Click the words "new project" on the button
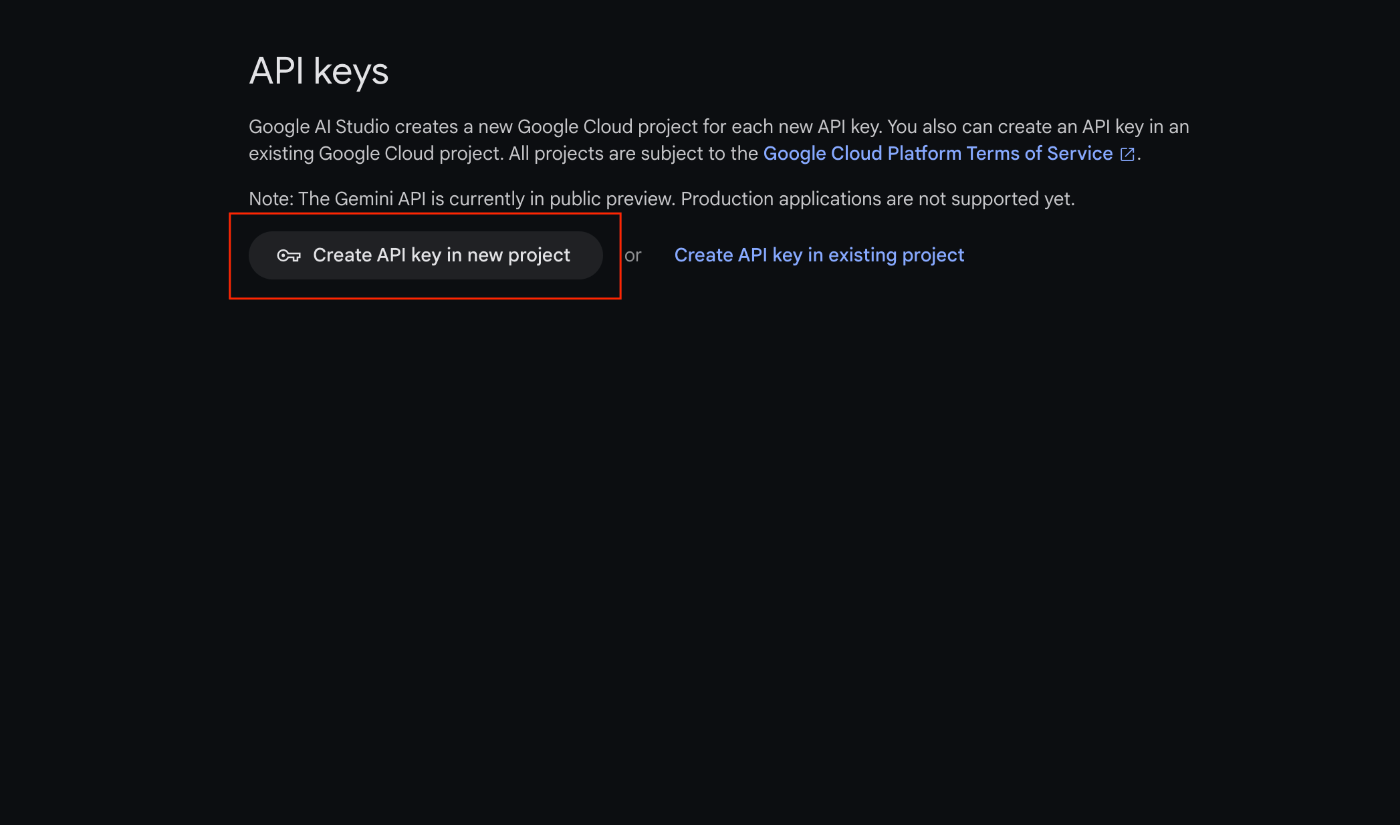Screen dimensions: 1400x825 click(x=519, y=255)
